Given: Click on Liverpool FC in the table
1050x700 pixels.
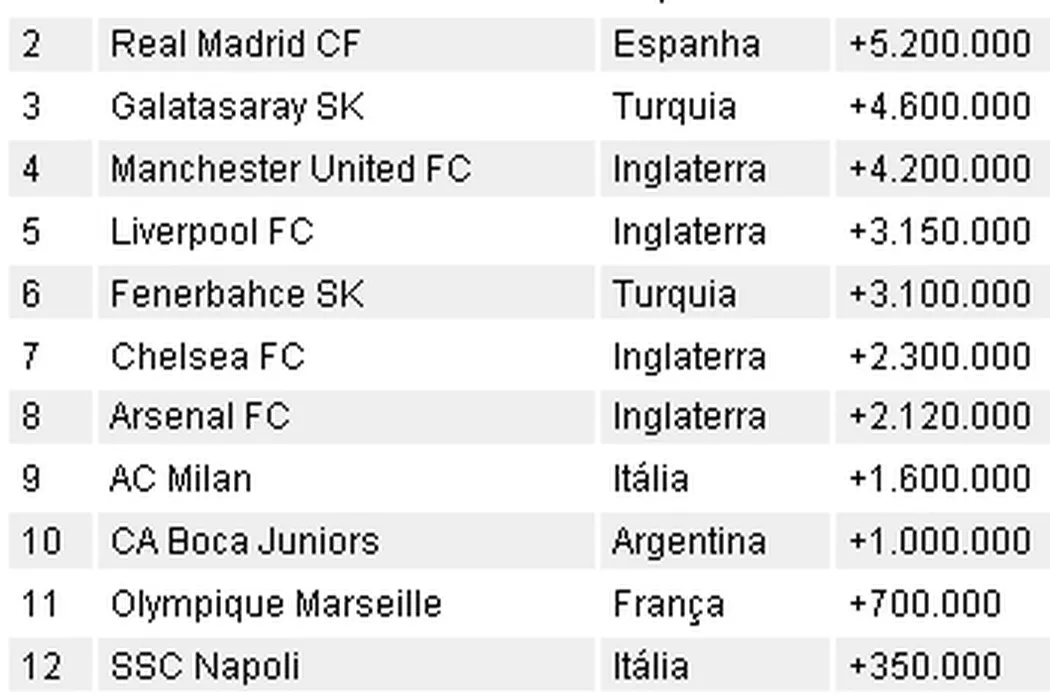Looking at the screenshot, I should point(212,232).
